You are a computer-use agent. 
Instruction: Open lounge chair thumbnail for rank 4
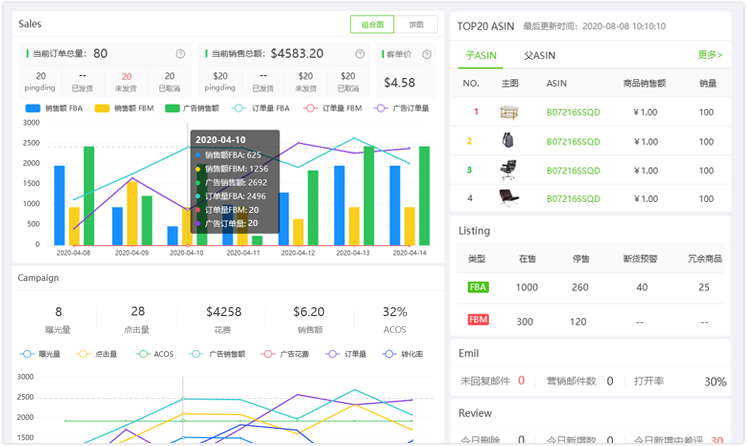point(508,198)
